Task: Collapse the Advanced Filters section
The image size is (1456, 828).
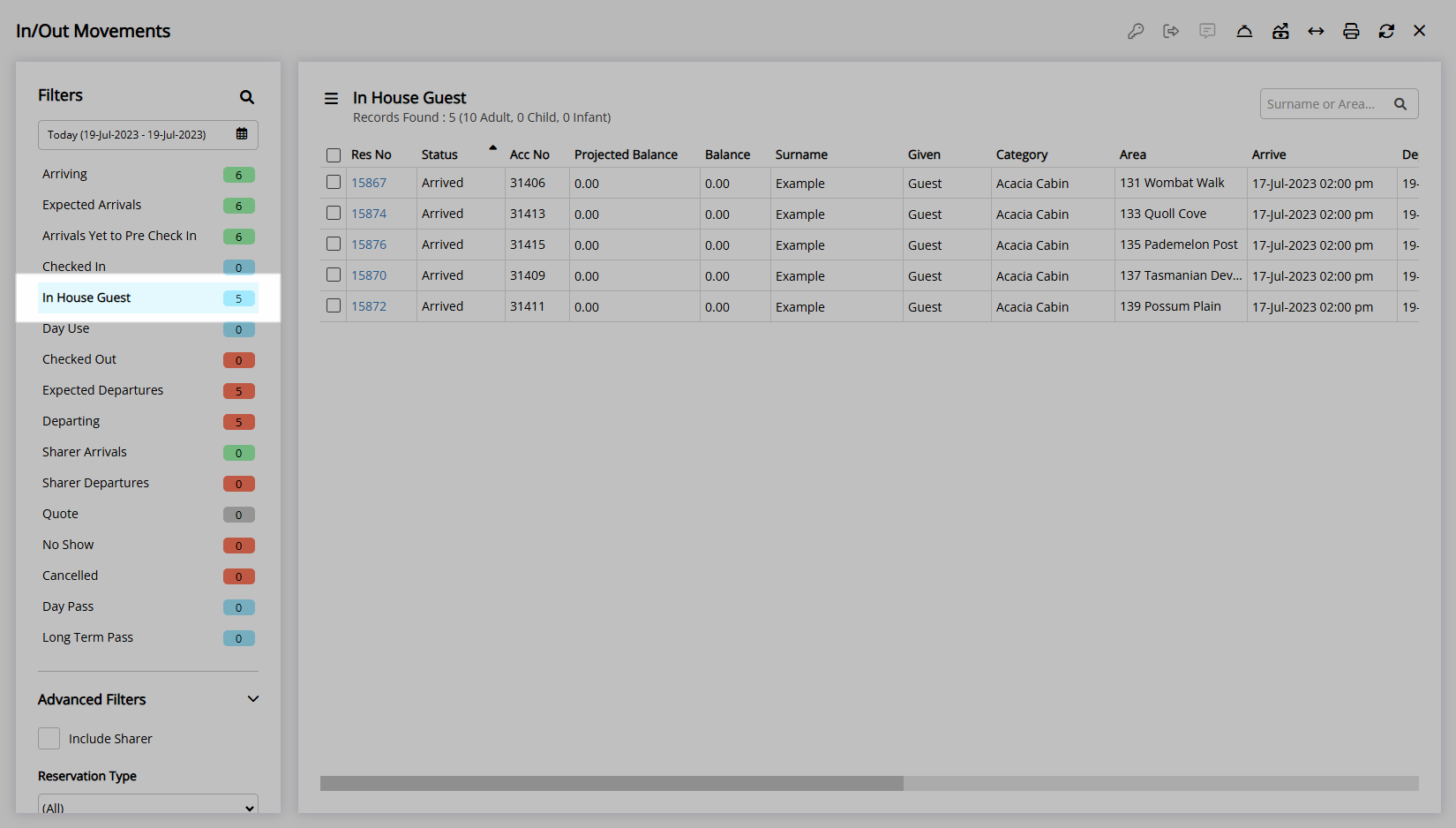Action: tap(253, 699)
